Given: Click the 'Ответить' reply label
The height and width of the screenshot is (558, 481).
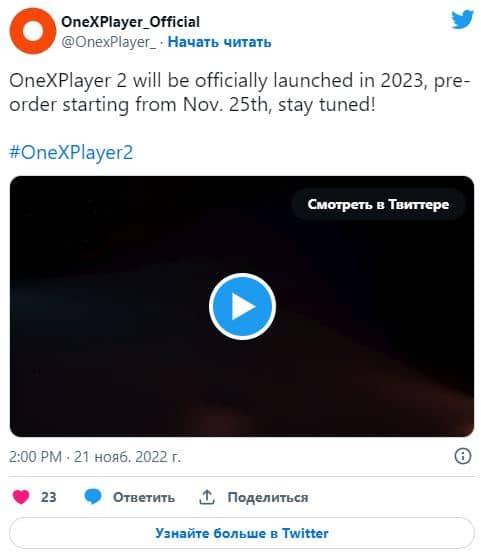Looking at the screenshot, I should pos(144,497).
